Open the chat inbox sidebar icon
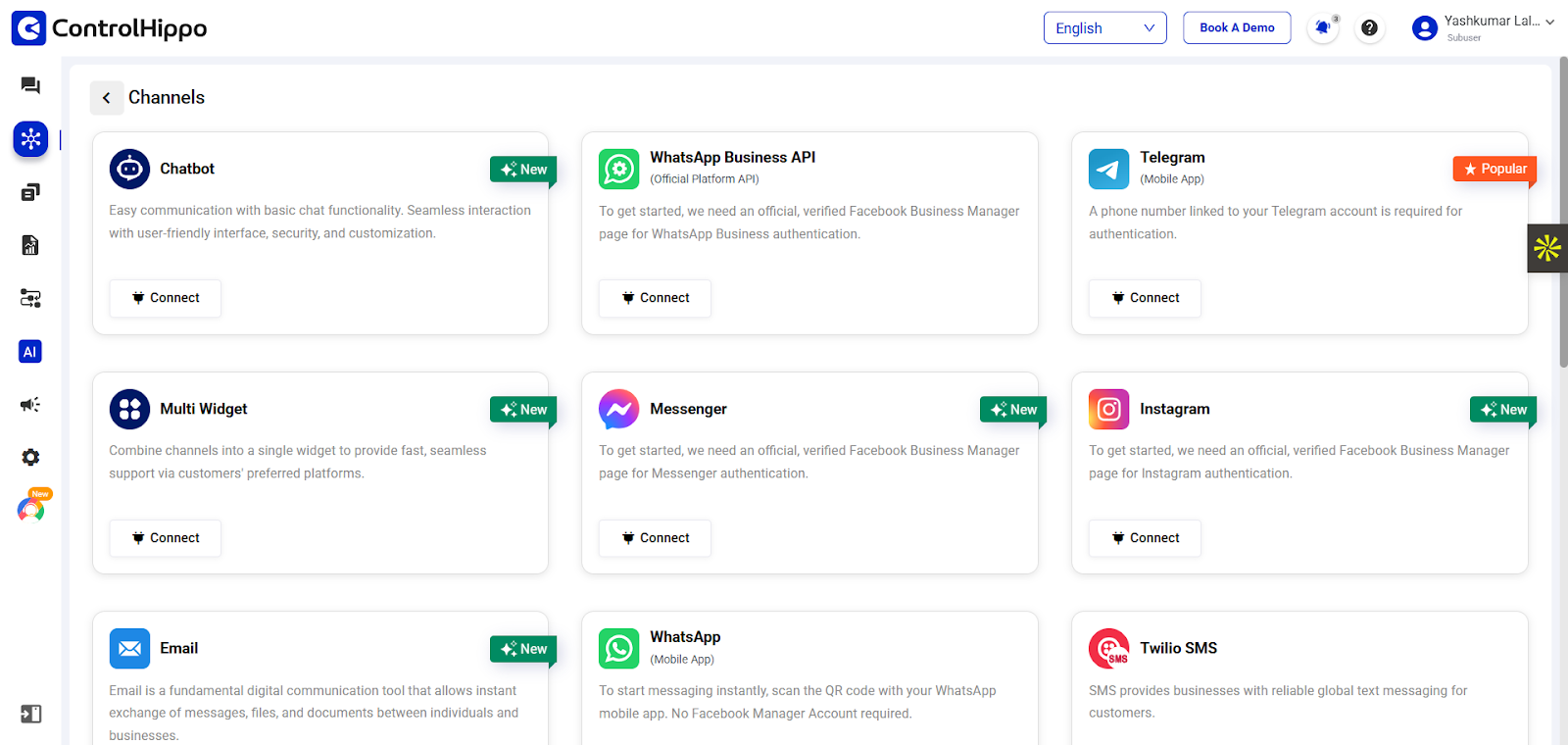 [30, 85]
